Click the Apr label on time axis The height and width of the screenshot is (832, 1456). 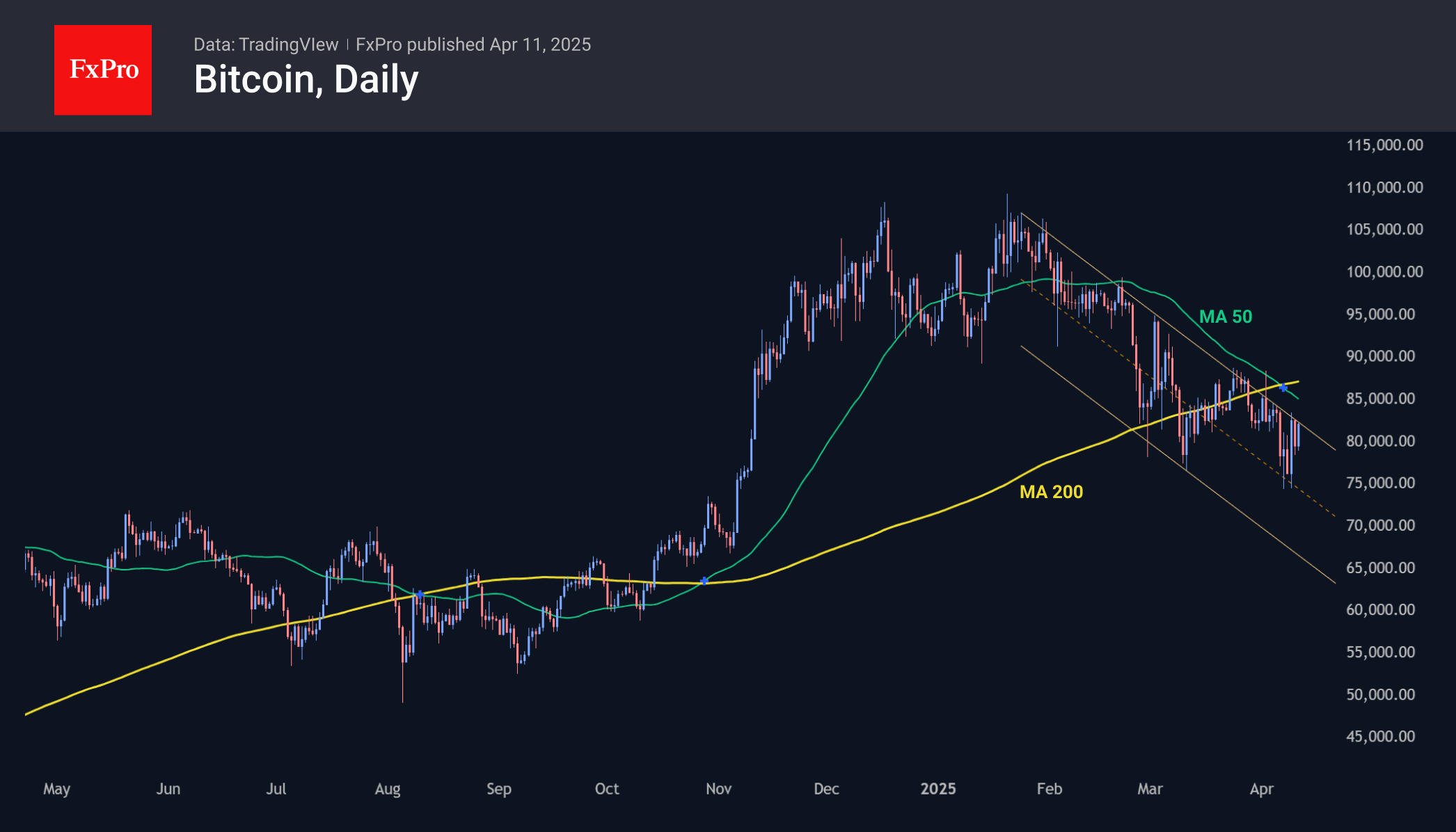click(1261, 789)
